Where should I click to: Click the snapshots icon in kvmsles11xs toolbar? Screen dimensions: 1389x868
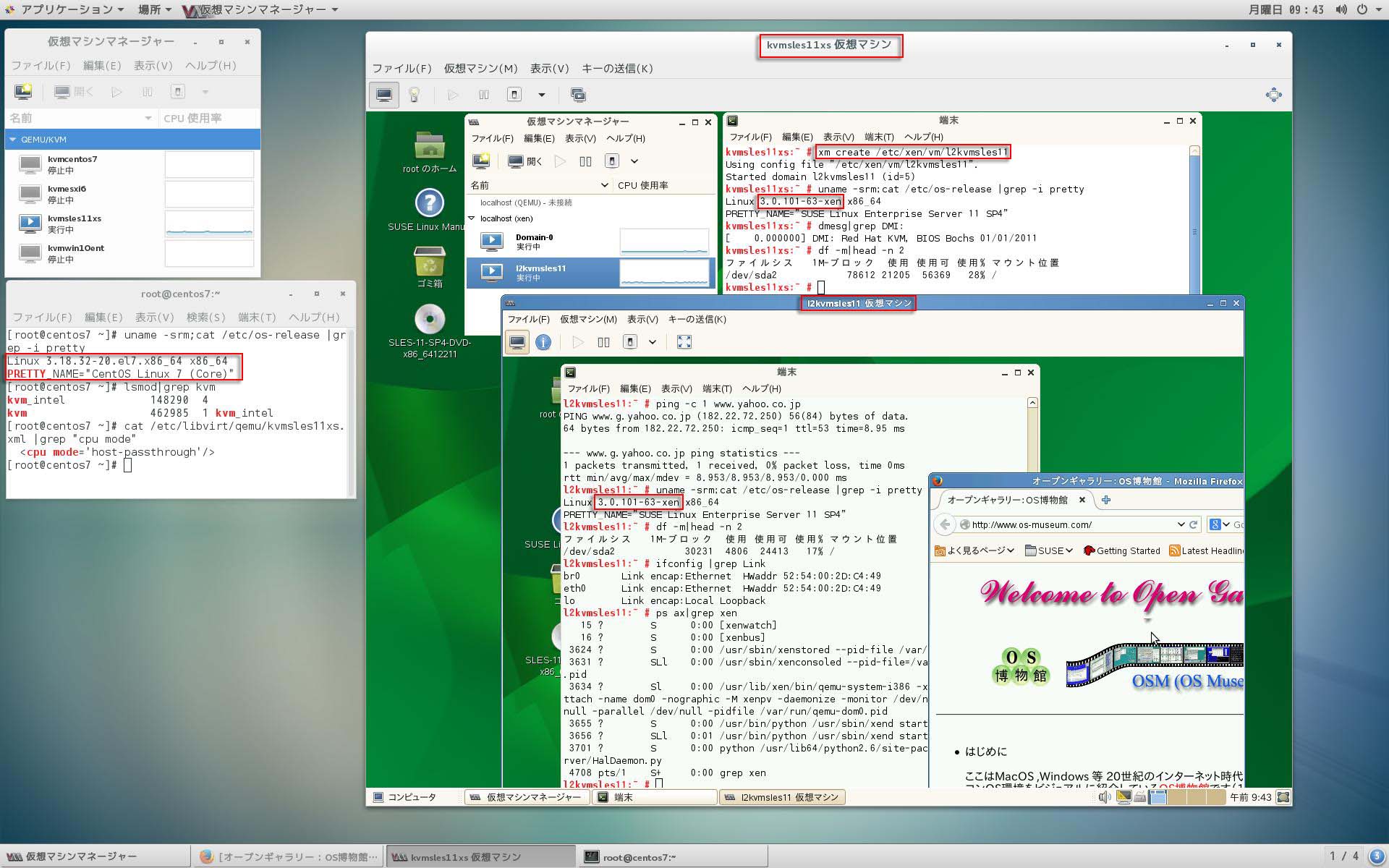577,95
